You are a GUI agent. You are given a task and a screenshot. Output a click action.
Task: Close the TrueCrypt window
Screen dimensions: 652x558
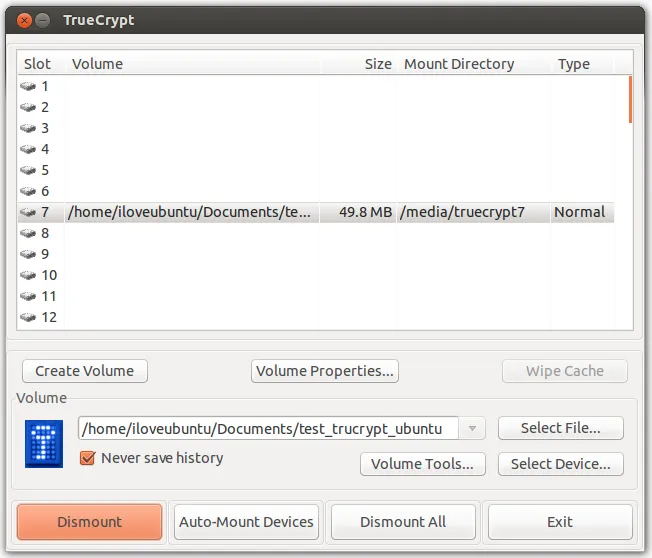coord(24,20)
